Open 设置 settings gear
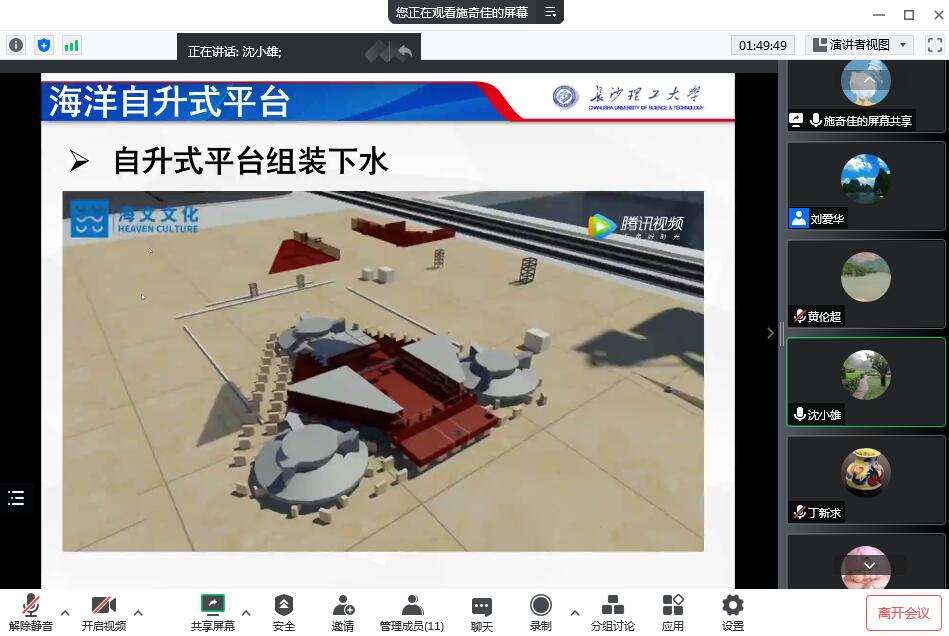The height and width of the screenshot is (636, 949). tap(733, 612)
